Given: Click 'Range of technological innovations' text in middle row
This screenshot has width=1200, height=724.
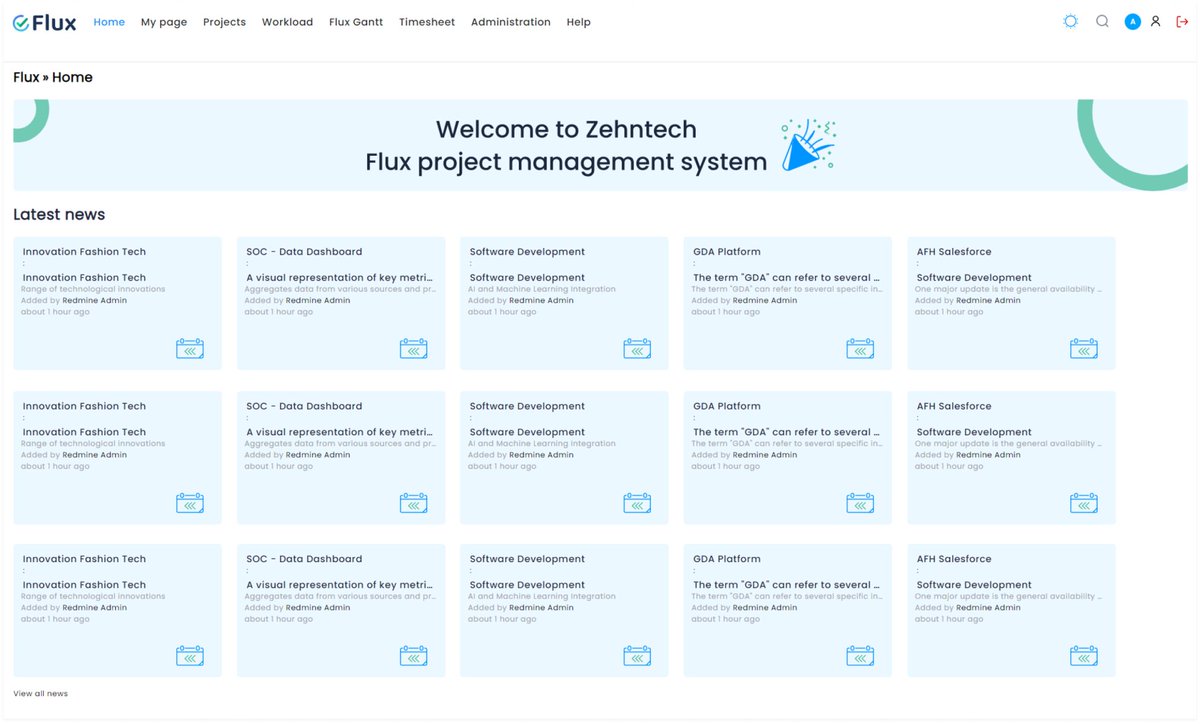Looking at the screenshot, I should (93, 444).
